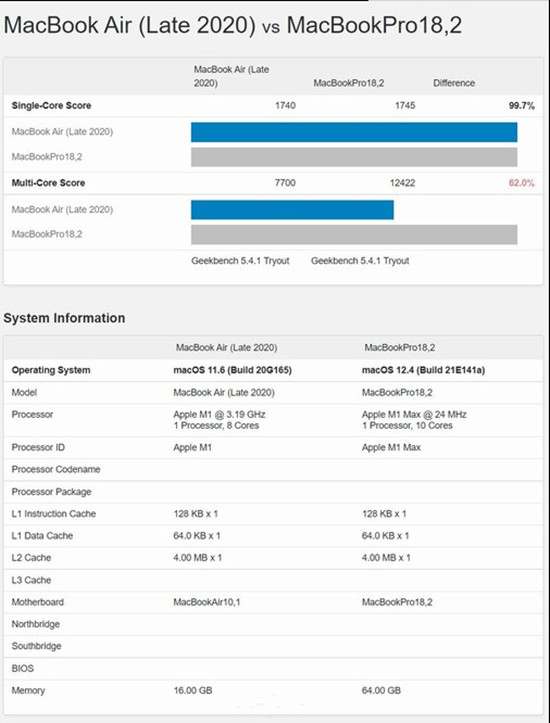
Task: Click the blue Multi-Core MacBook Air bar
Action: [292, 210]
